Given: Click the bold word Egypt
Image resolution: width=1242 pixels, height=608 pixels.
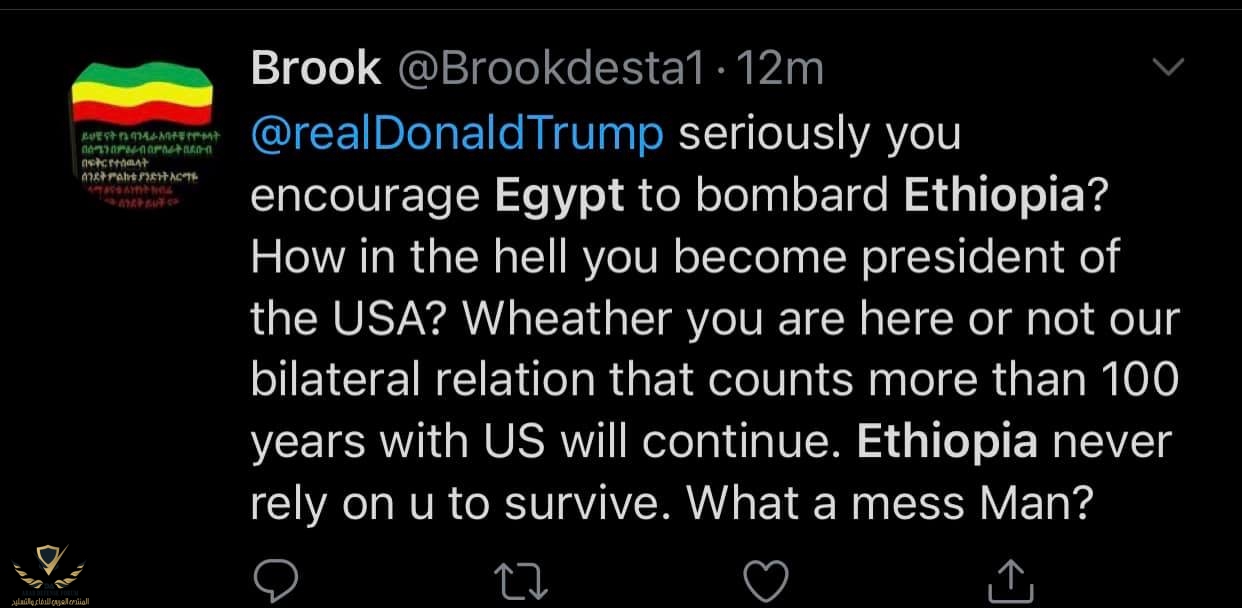Looking at the screenshot, I should click(x=560, y=196).
